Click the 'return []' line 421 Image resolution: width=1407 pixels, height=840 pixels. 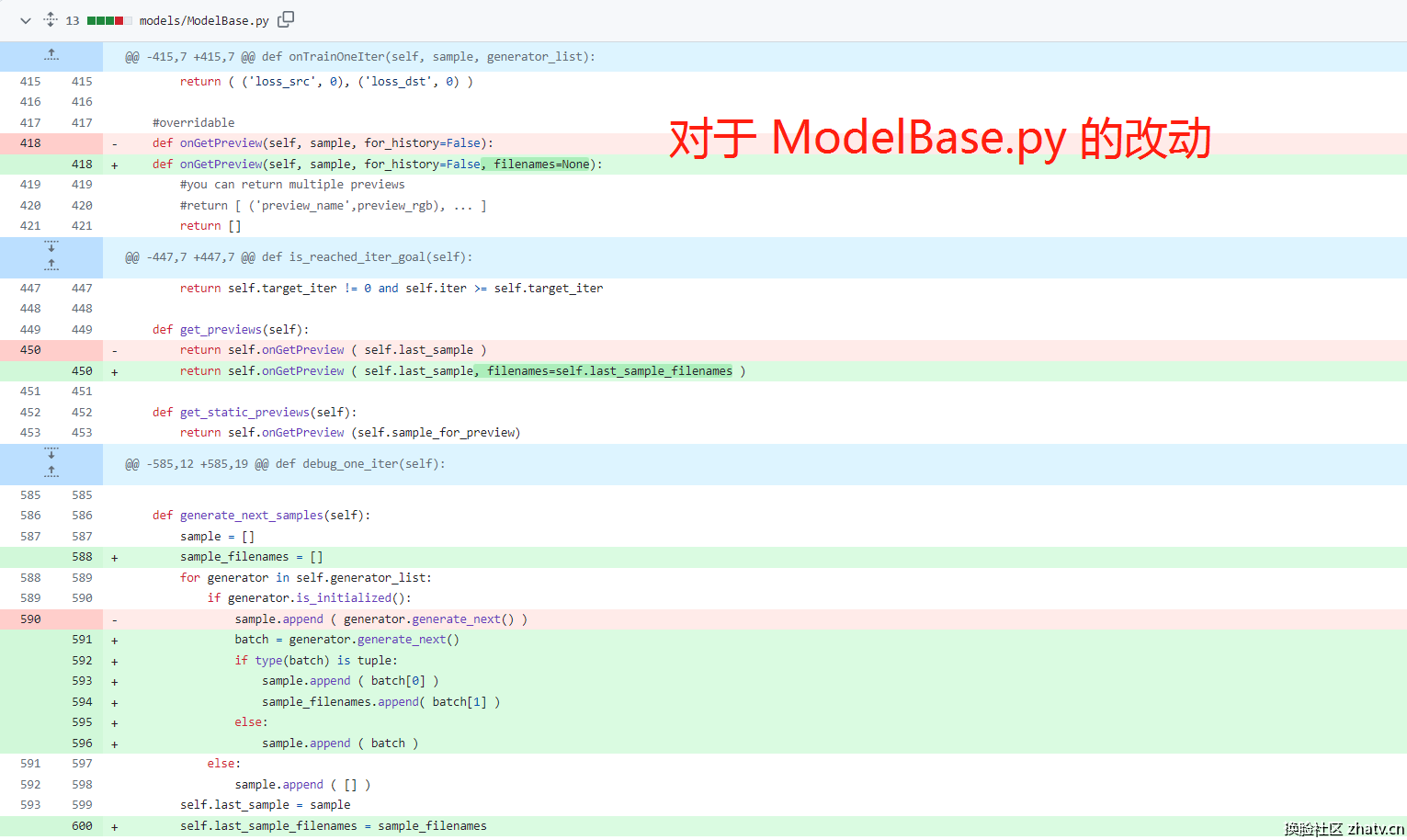210,226
